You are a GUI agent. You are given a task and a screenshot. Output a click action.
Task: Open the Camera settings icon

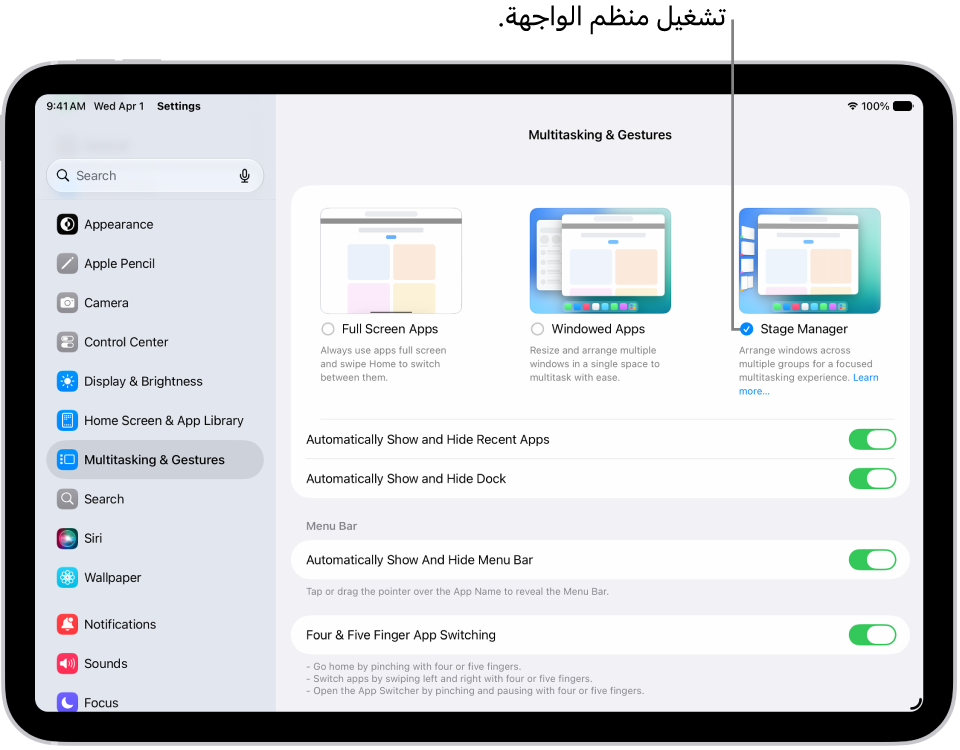click(x=67, y=302)
